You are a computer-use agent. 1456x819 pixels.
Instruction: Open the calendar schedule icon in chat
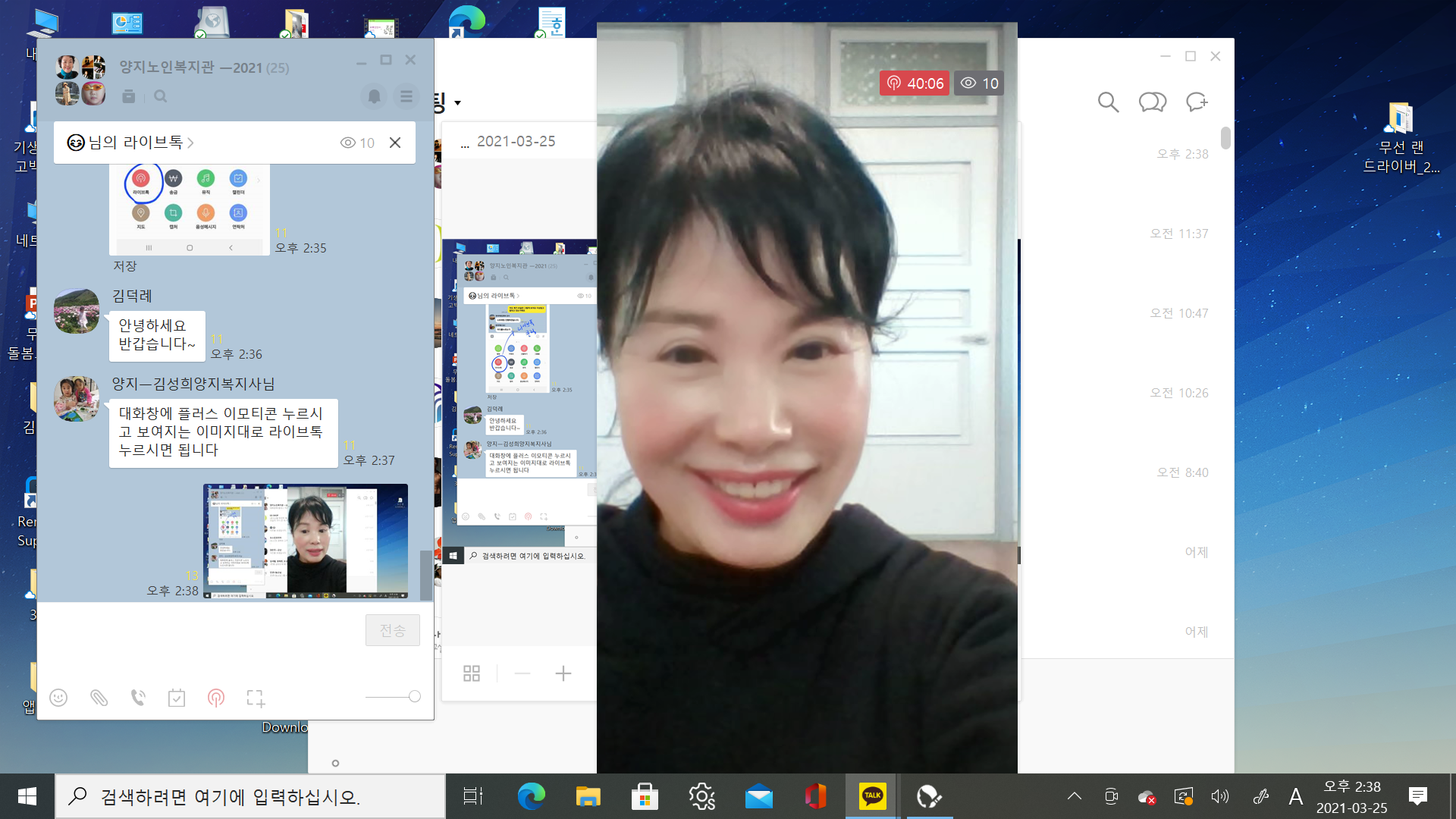pos(177,698)
